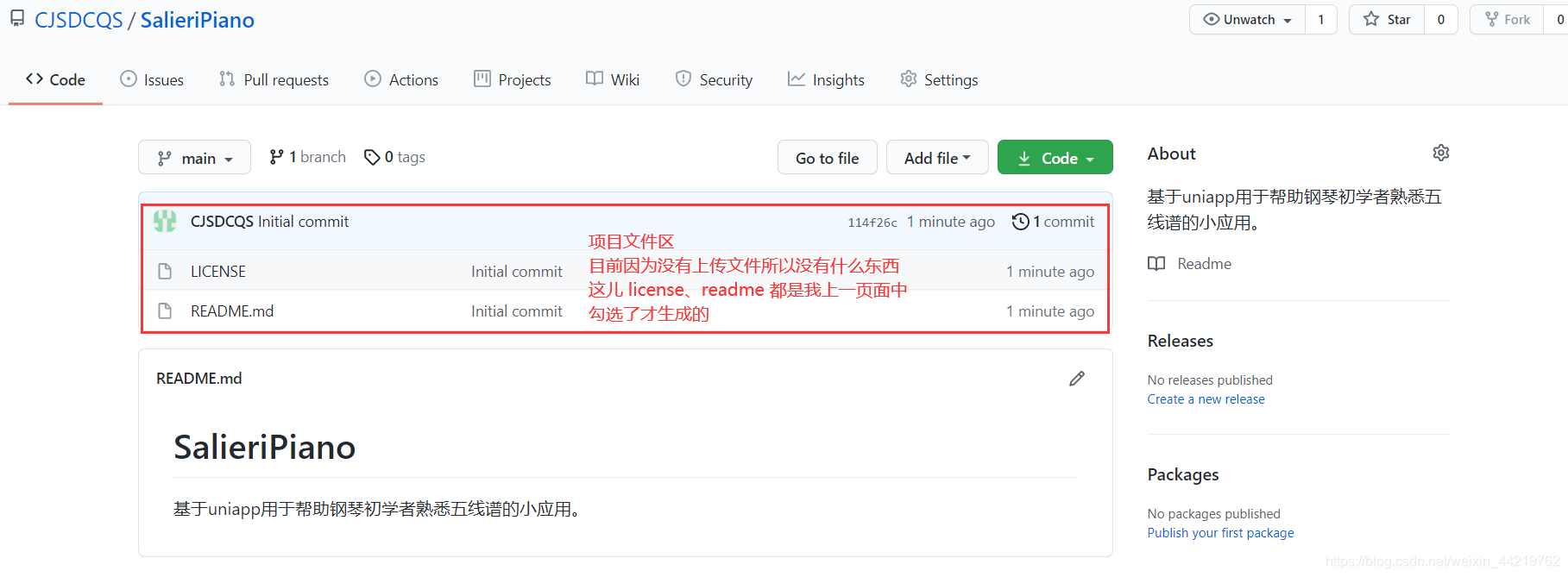Viewport: 1568px width, 577px height.
Task: Click the commit history clock icon
Action: [x=1020, y=222]
